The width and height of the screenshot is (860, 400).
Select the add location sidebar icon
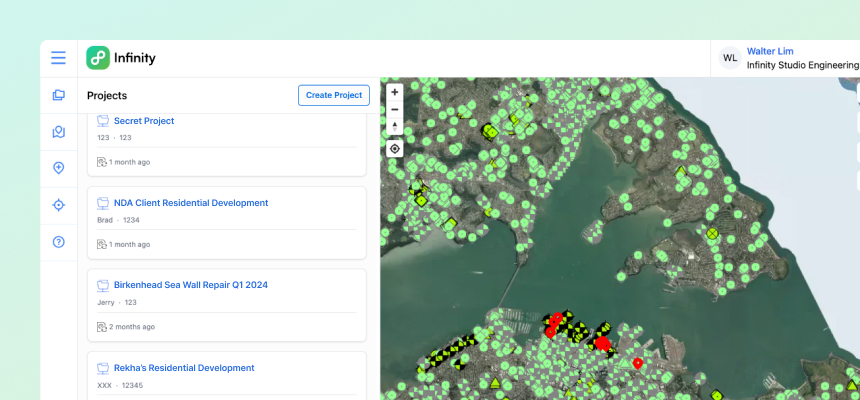tap(59, 168)
